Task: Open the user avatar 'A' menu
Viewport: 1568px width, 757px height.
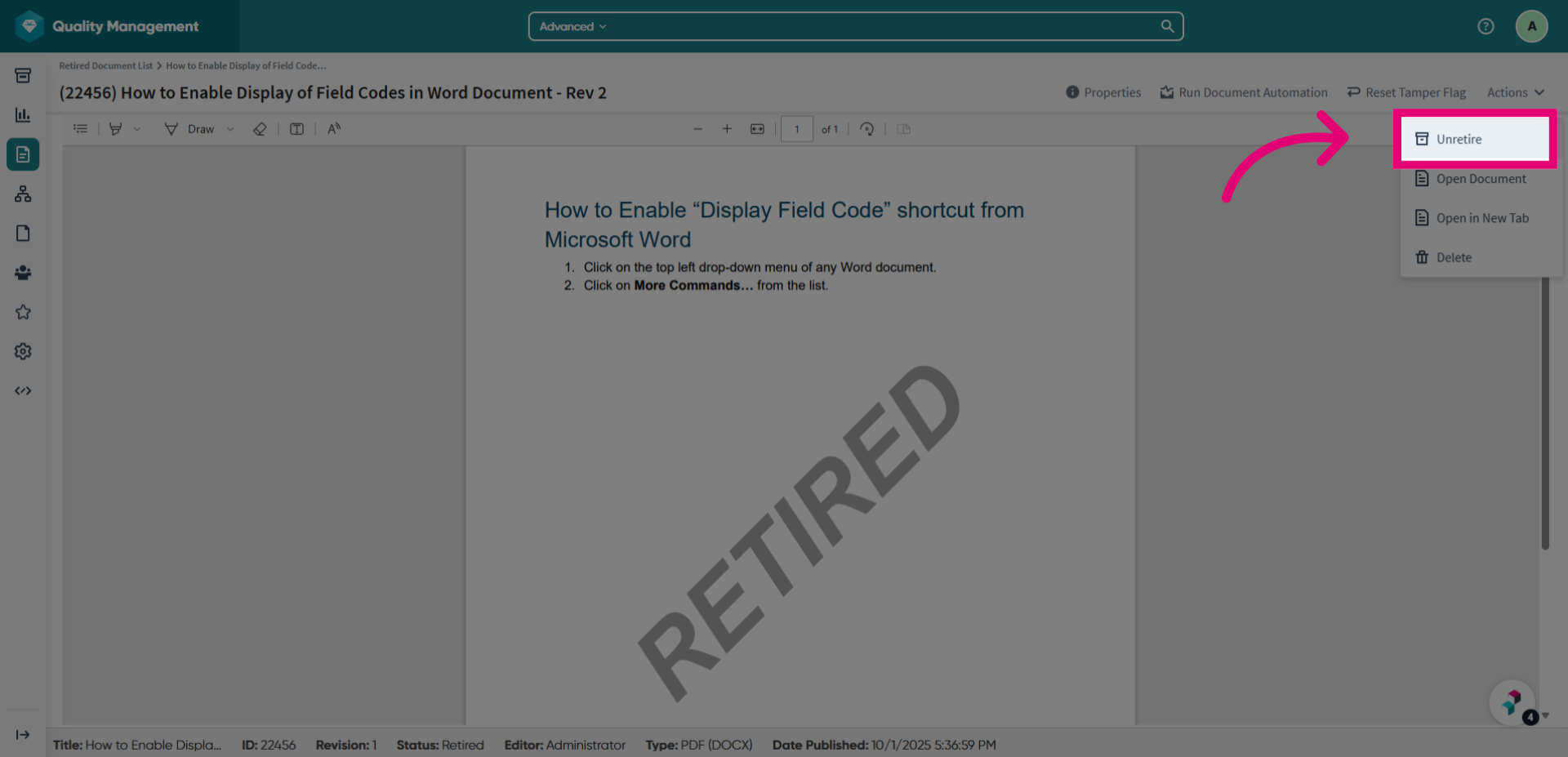Action: click(x=1531, y=26)
